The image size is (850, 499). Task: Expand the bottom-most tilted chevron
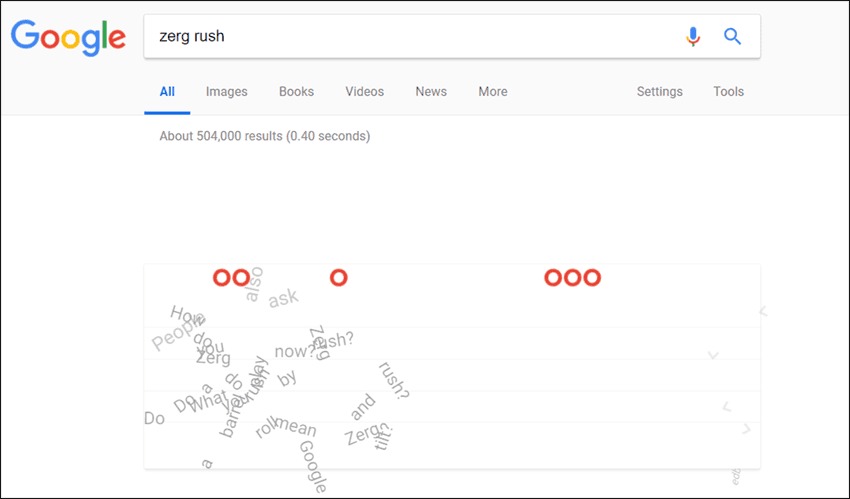click(746, 429)
